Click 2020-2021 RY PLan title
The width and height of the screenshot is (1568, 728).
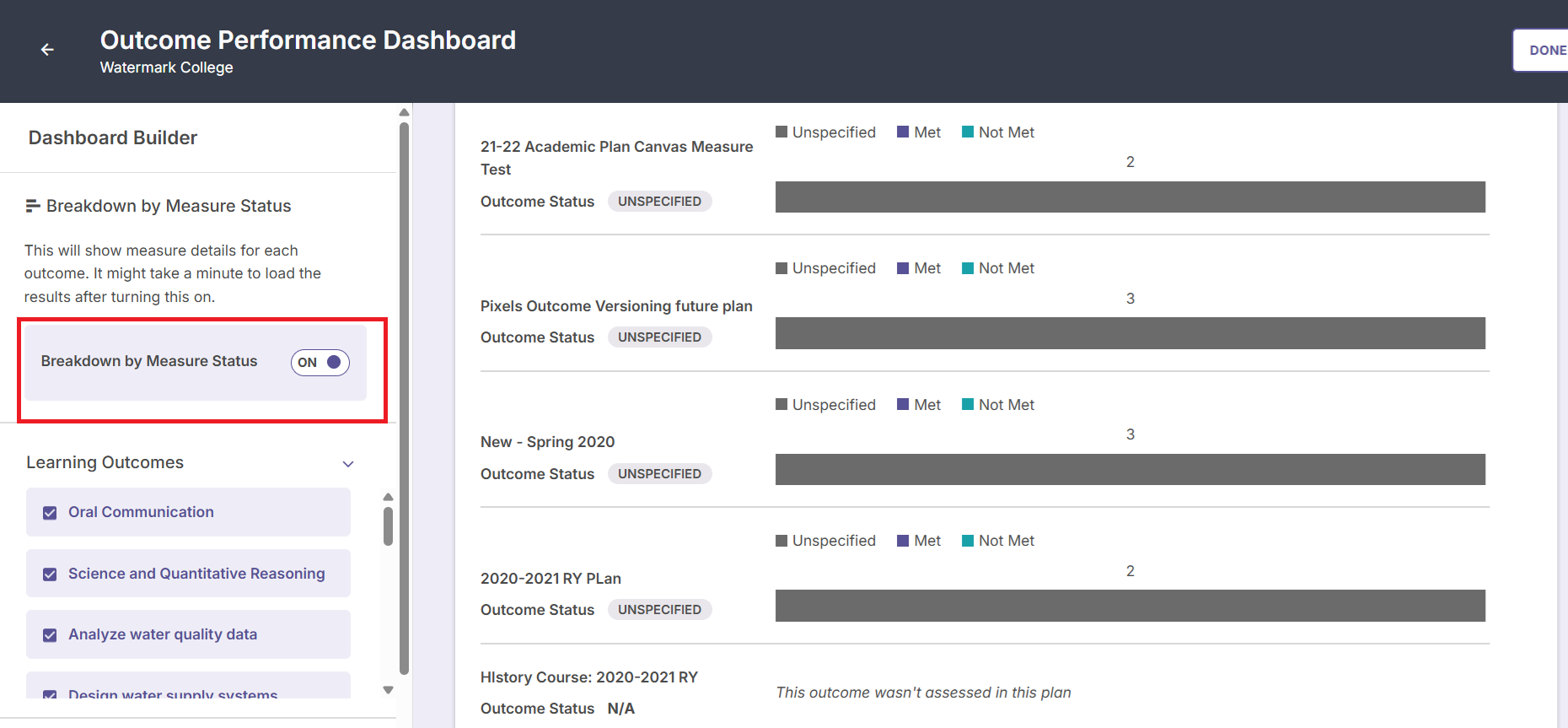550,579
